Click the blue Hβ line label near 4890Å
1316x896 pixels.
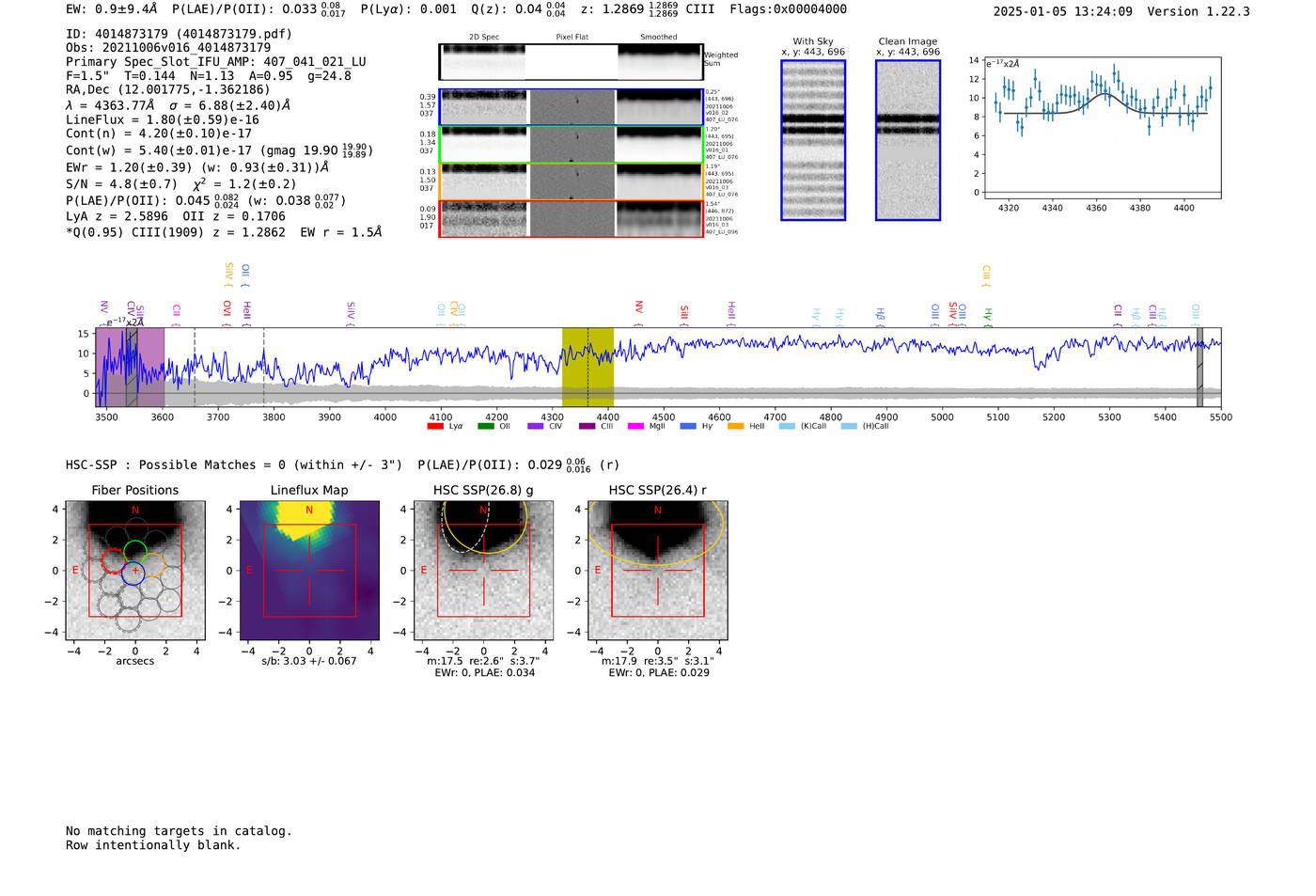coord(881,315)
